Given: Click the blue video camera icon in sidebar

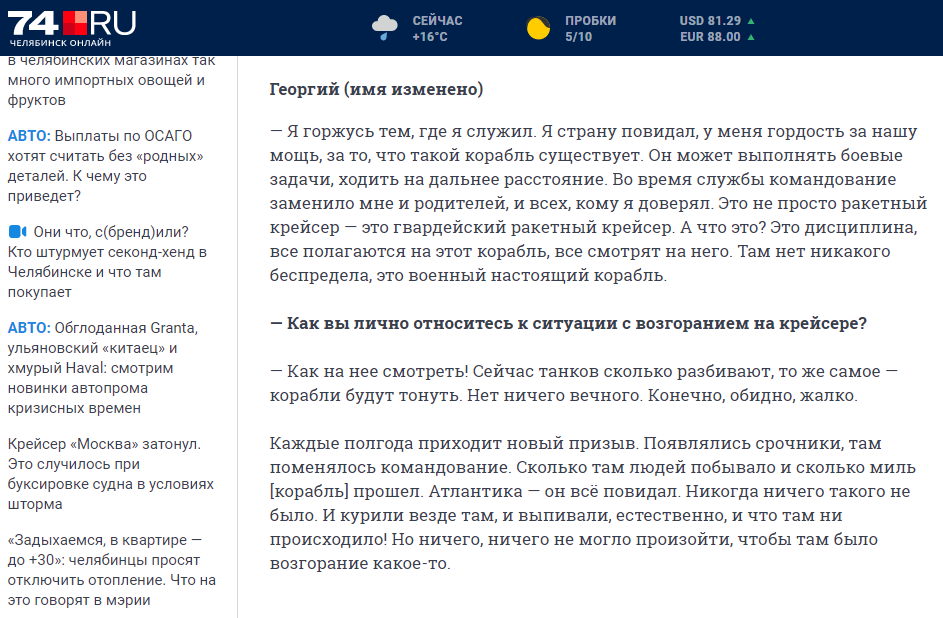Looking at the screenshot, I should pos(17,232).
